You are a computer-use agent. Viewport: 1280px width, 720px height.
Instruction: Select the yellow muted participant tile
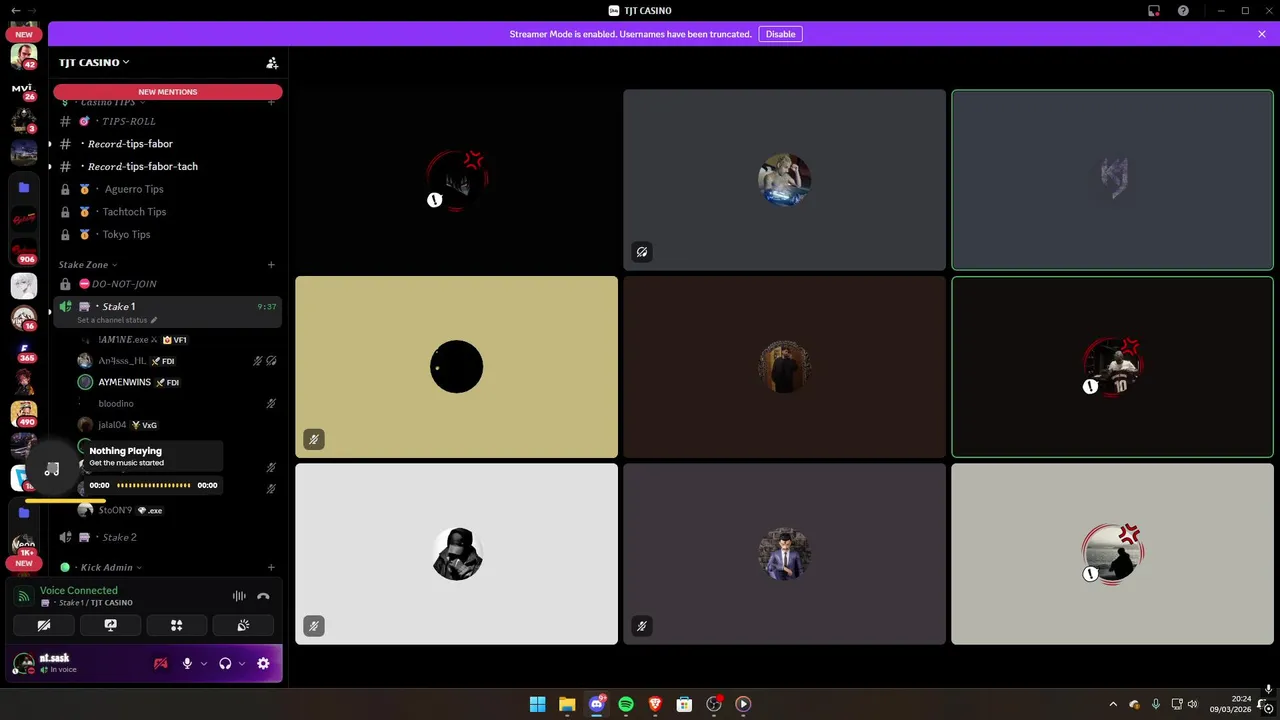click(x=457, y=367)
